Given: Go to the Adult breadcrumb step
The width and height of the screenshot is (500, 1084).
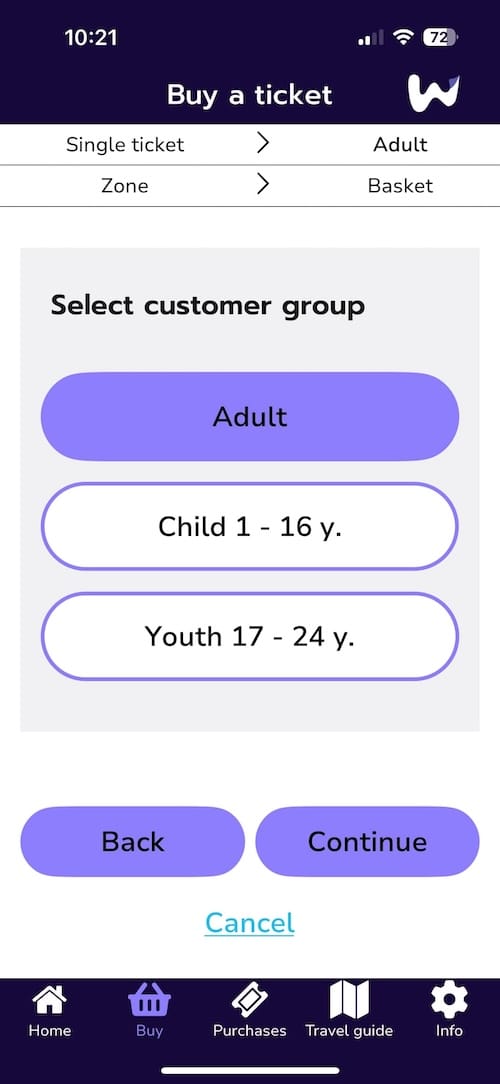Looking at the screenshot, I should (400, 144).
